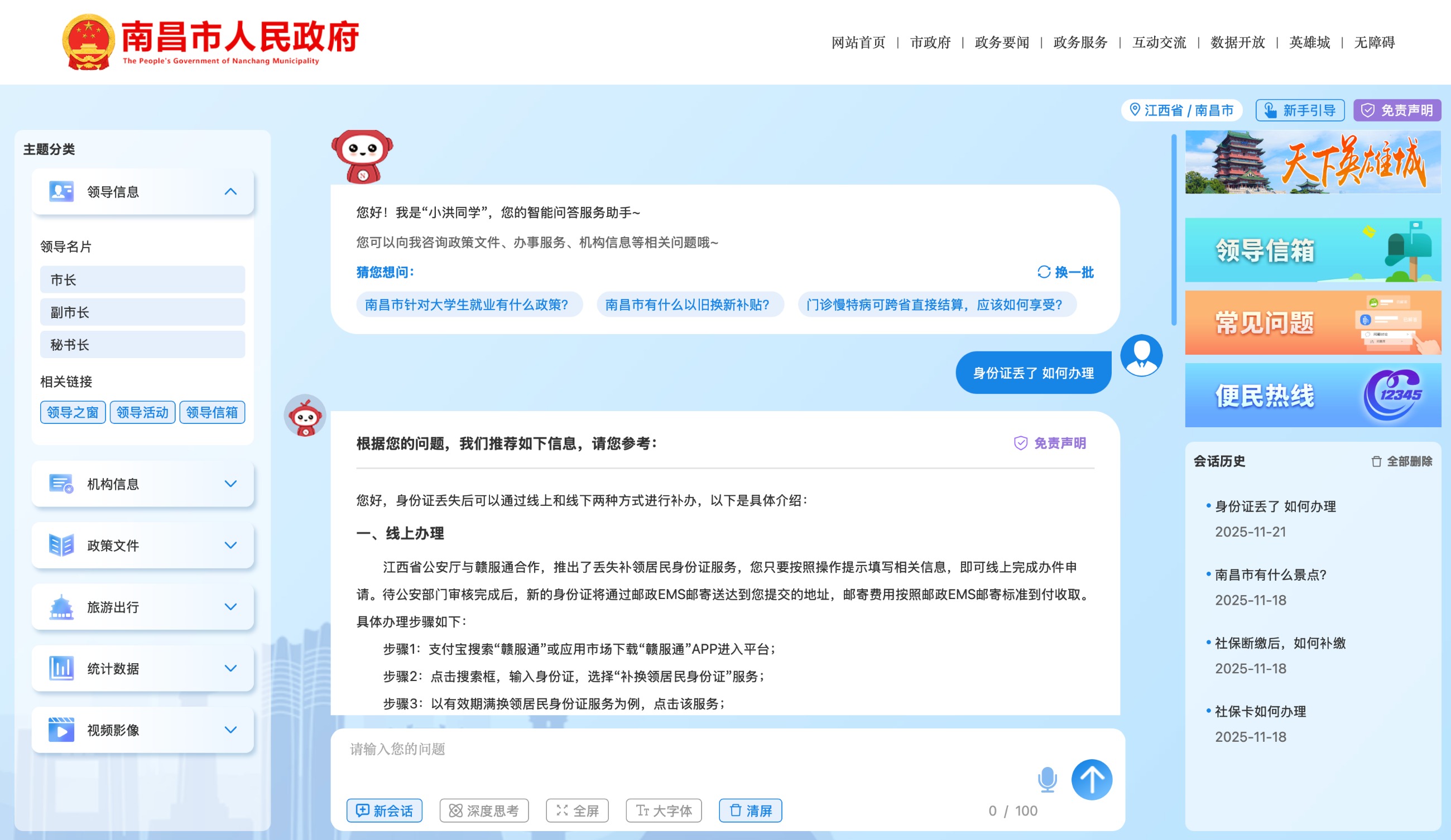Click the trash icon to delete all history

1376,461
